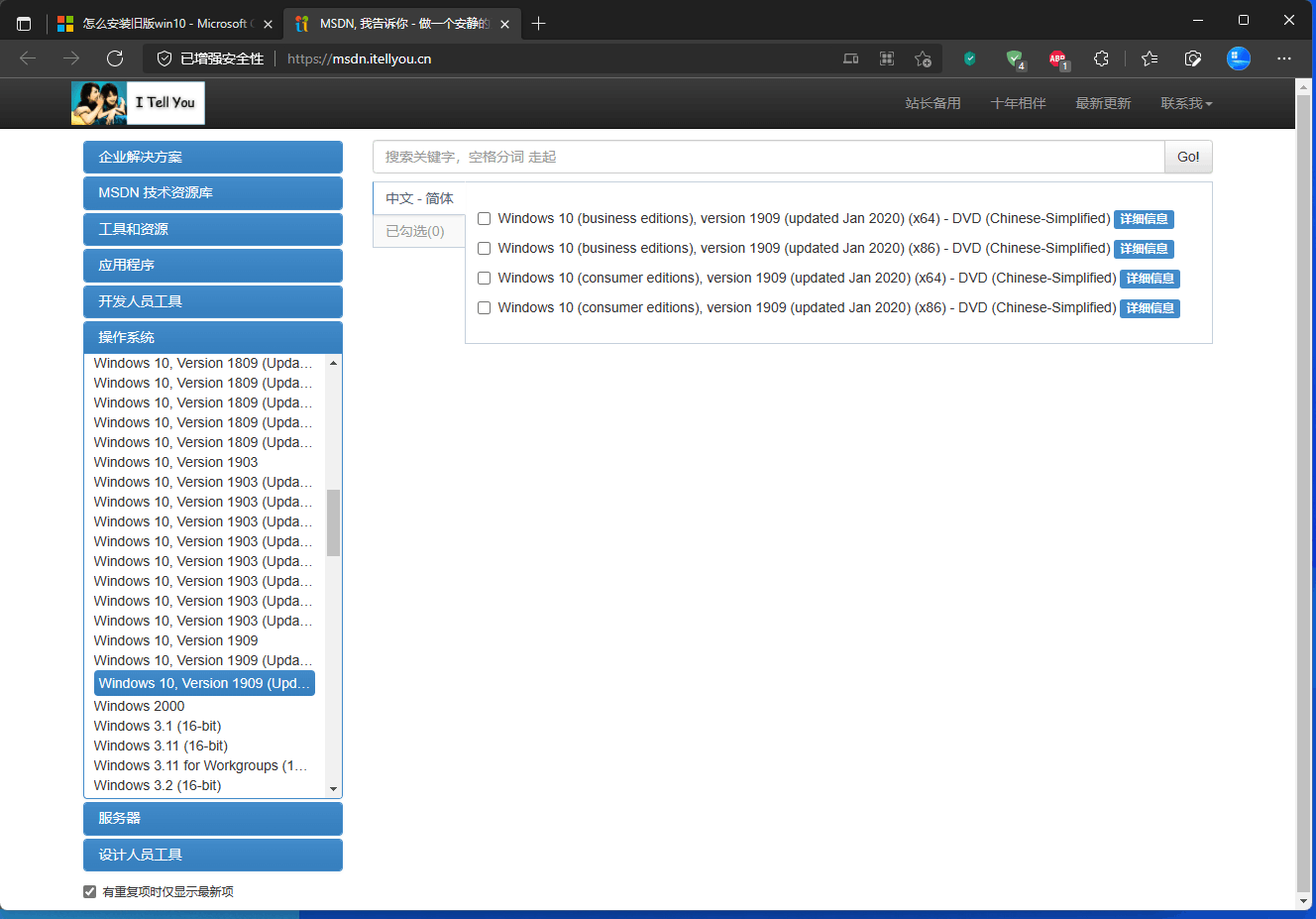Image resolution: width=1316 pixels, height=919 pixels.
Task: Check consumer editions 1909 x64 DVD
Action: click(x=485, y=279)
